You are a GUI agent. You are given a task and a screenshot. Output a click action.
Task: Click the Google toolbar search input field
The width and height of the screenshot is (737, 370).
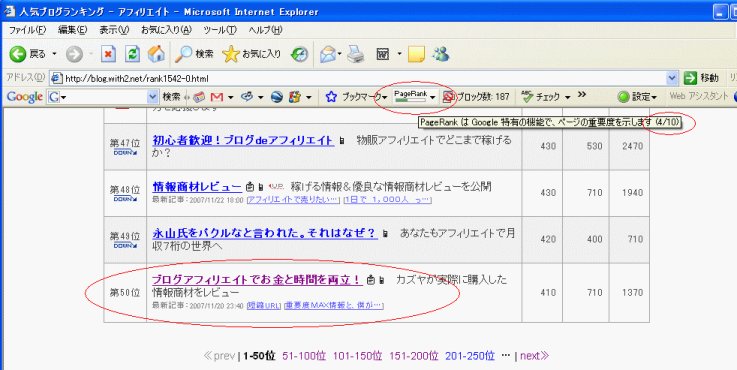tap(102, 97)
